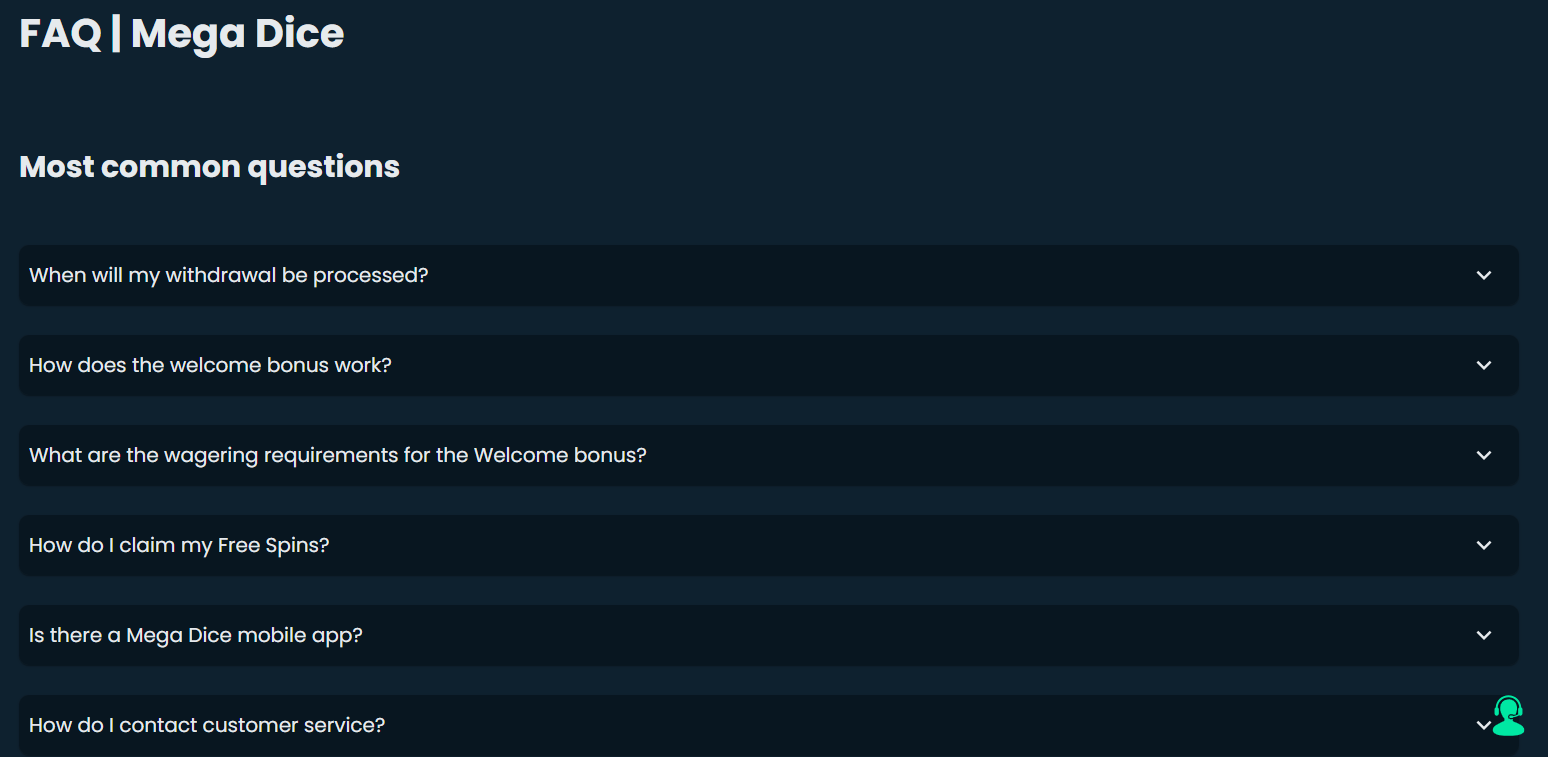Expand the wagering requirements chevron arrow
Viewport: 1548px width, 757px height.
pyautogui.click(x=1484, y=455)
